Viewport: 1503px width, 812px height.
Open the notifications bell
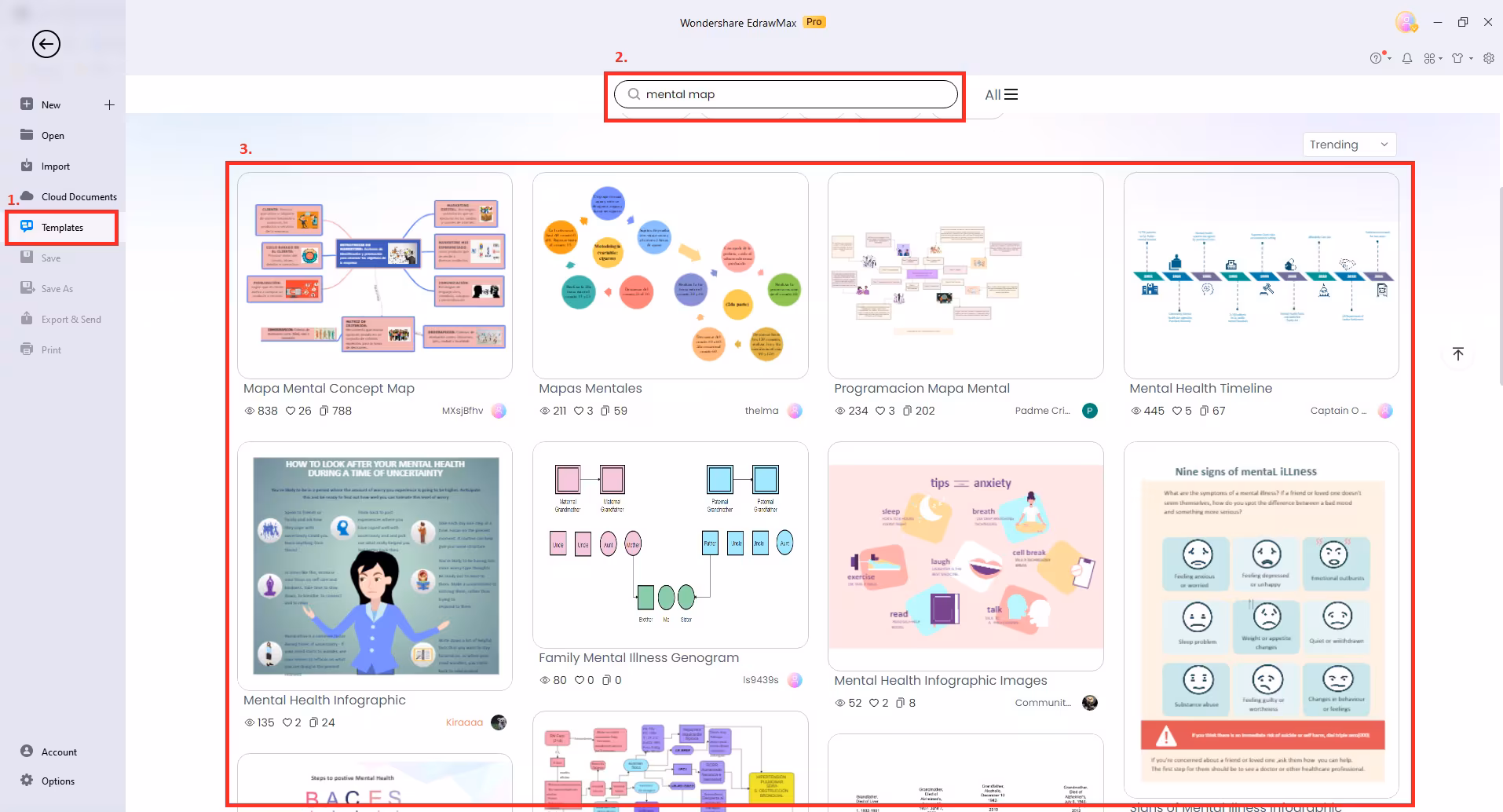1407,58
